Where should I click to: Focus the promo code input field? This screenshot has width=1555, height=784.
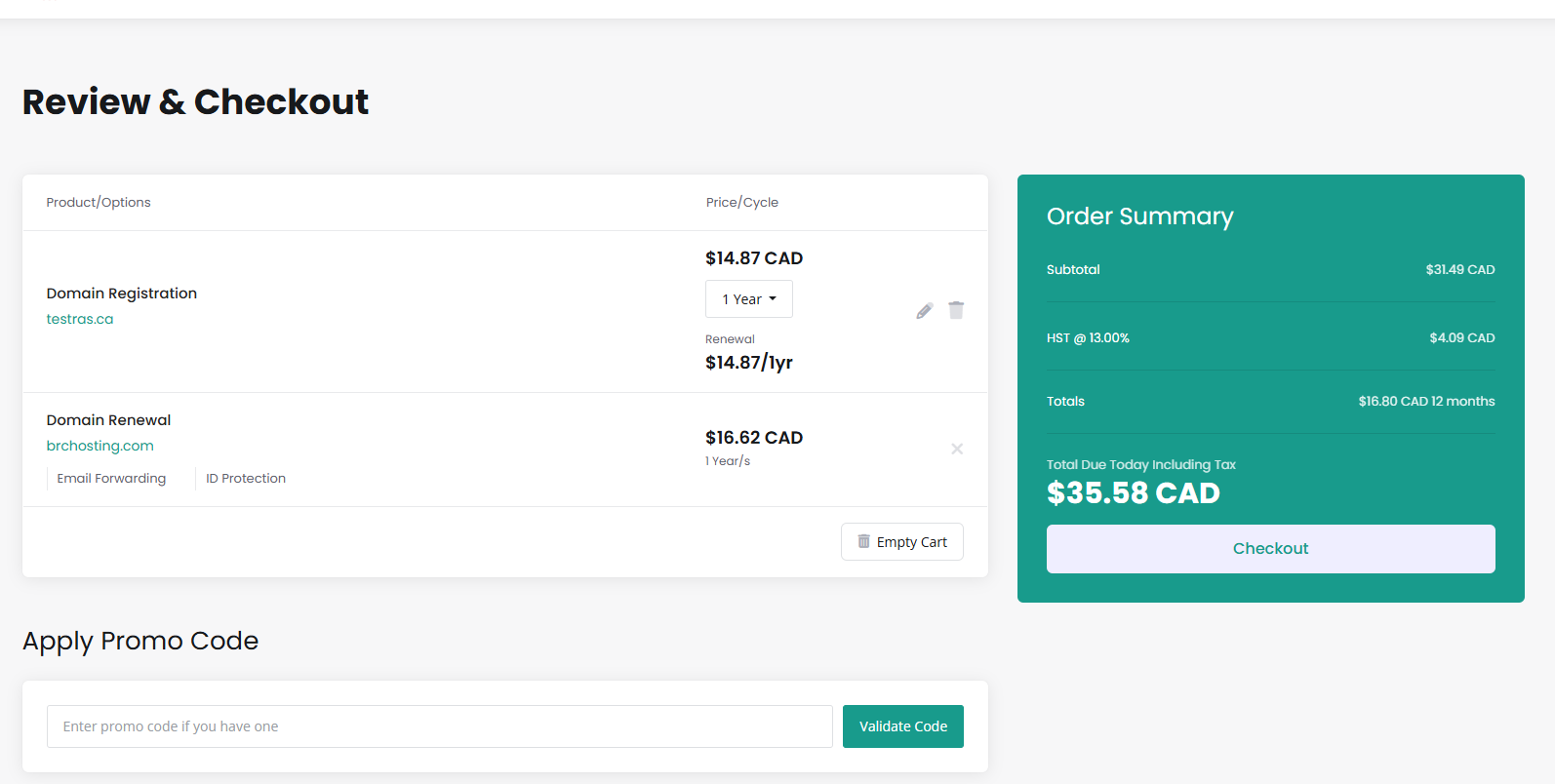(439, 726)
